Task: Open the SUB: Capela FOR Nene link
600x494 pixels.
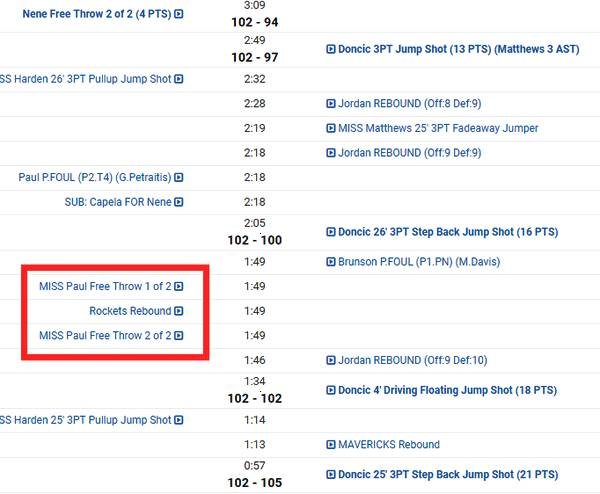Action: pos(118,202)
